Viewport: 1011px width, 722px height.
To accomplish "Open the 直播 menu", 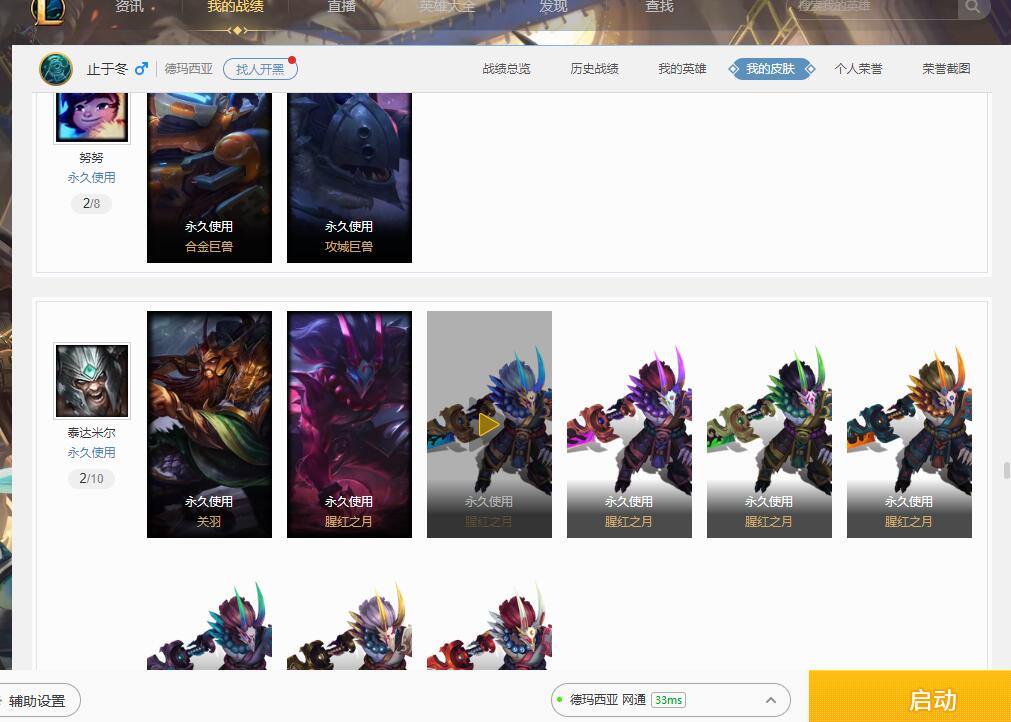I will coord(342,6).
